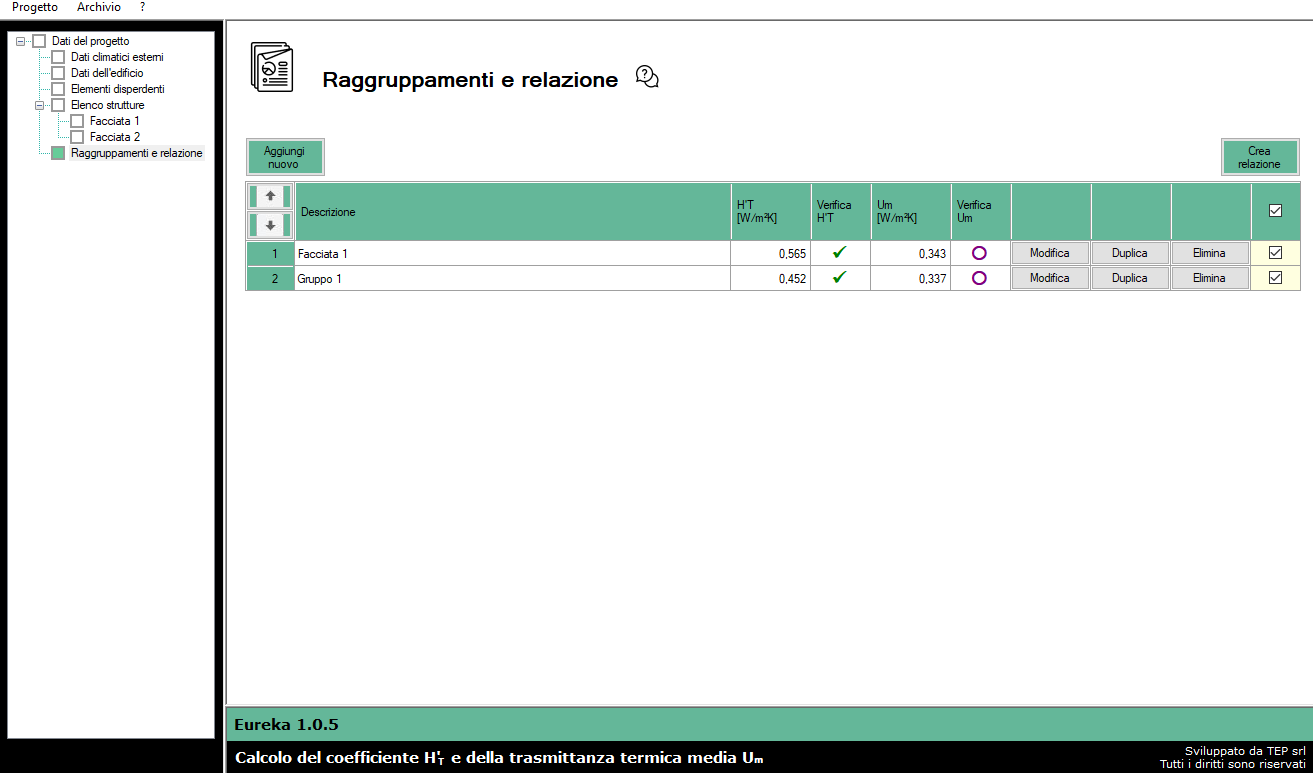Collapse the Dati del progetto tree node
This screenshot has width=1313, height=773.
click(x=21, y=41)
